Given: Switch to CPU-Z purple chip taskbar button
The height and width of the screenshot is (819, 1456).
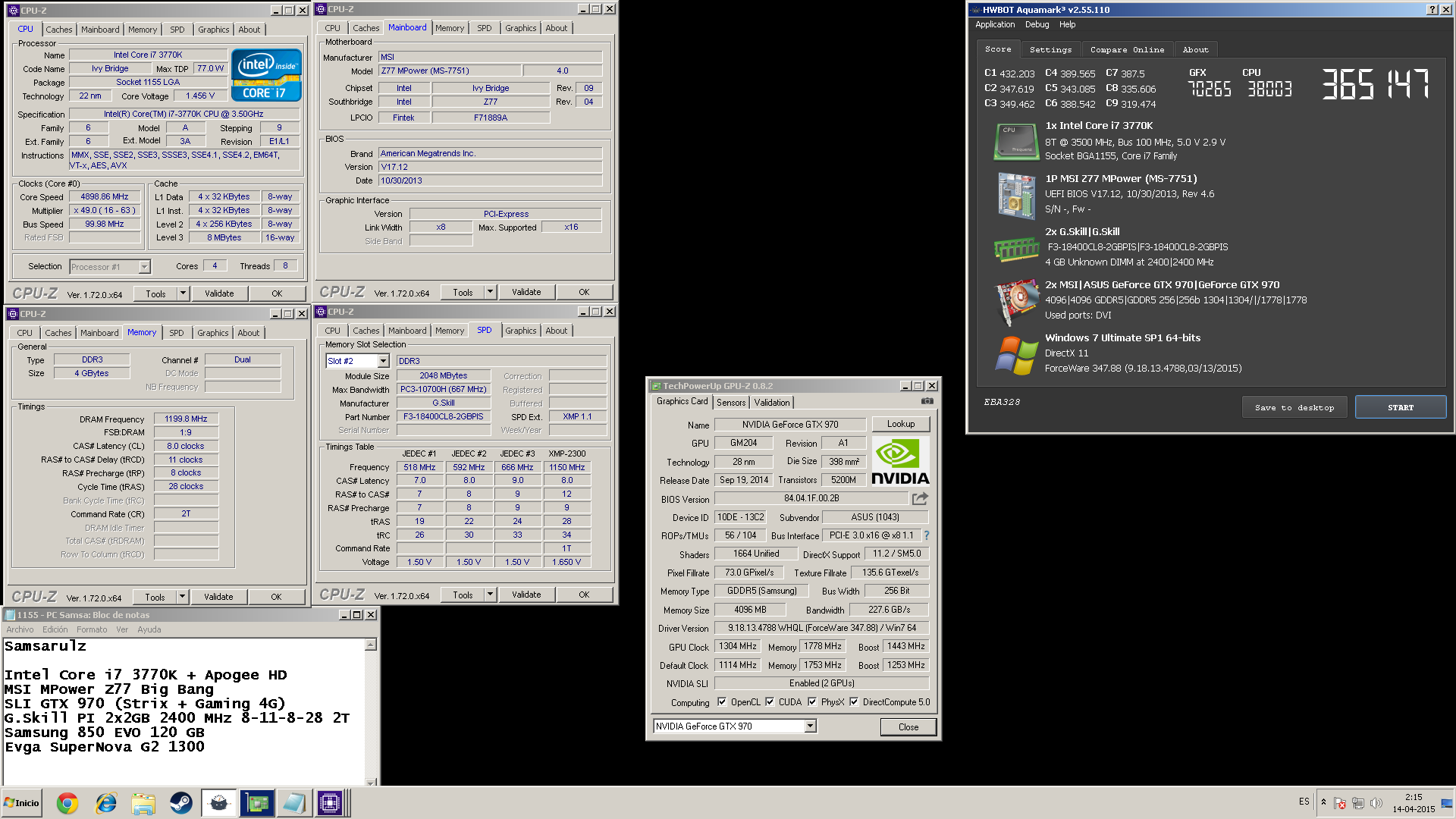Looking at the screenshot, I should pos(331,803).
